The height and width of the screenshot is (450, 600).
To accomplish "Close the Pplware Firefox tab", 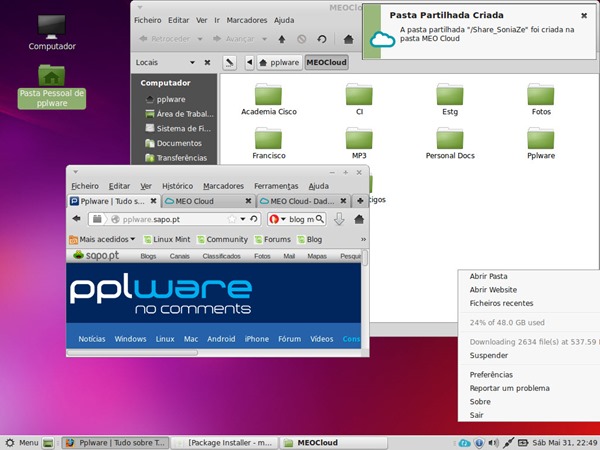I will pos(153,201).
